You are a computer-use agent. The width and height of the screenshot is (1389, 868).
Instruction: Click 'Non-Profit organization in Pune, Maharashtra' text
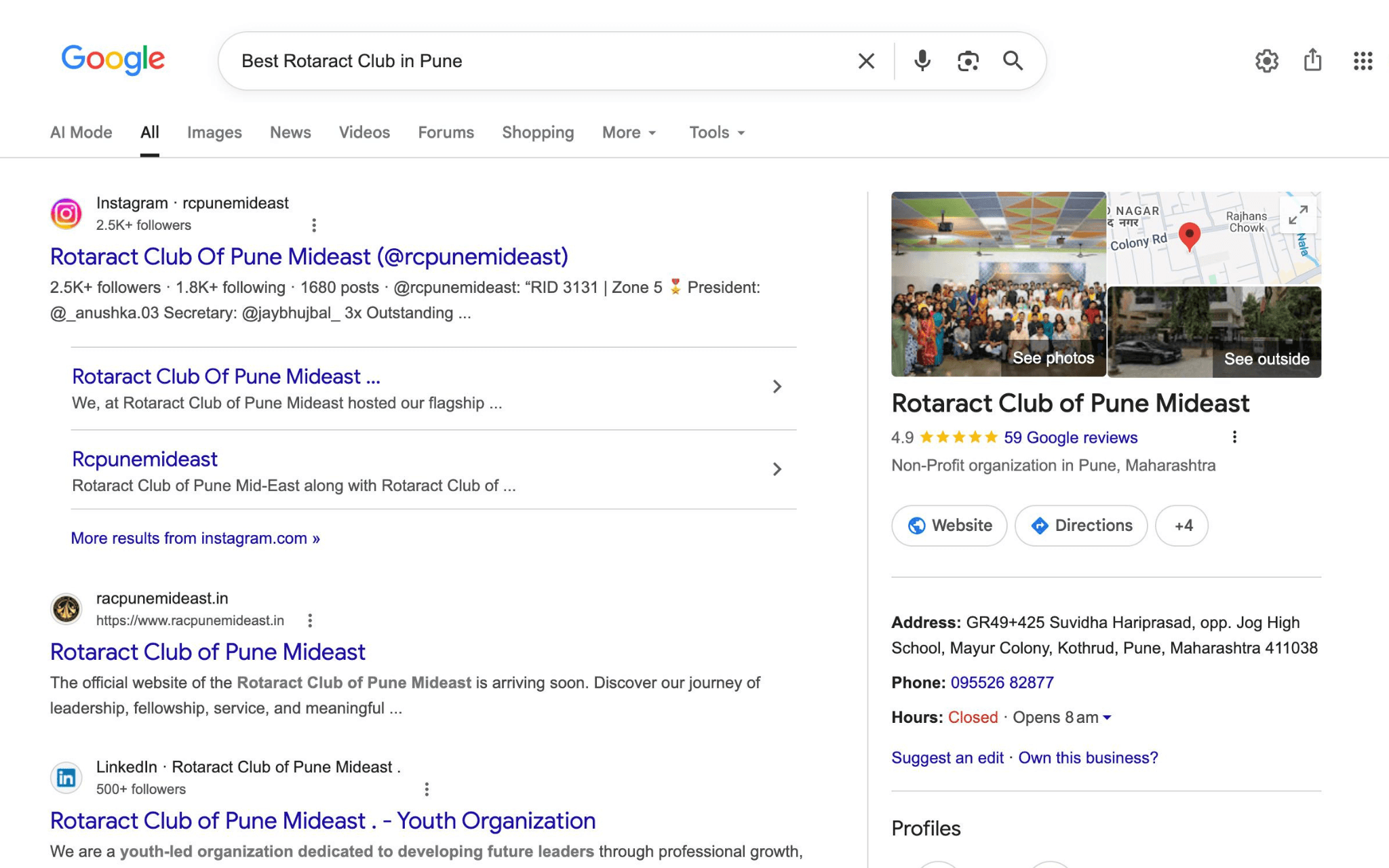click(1053, 465)
